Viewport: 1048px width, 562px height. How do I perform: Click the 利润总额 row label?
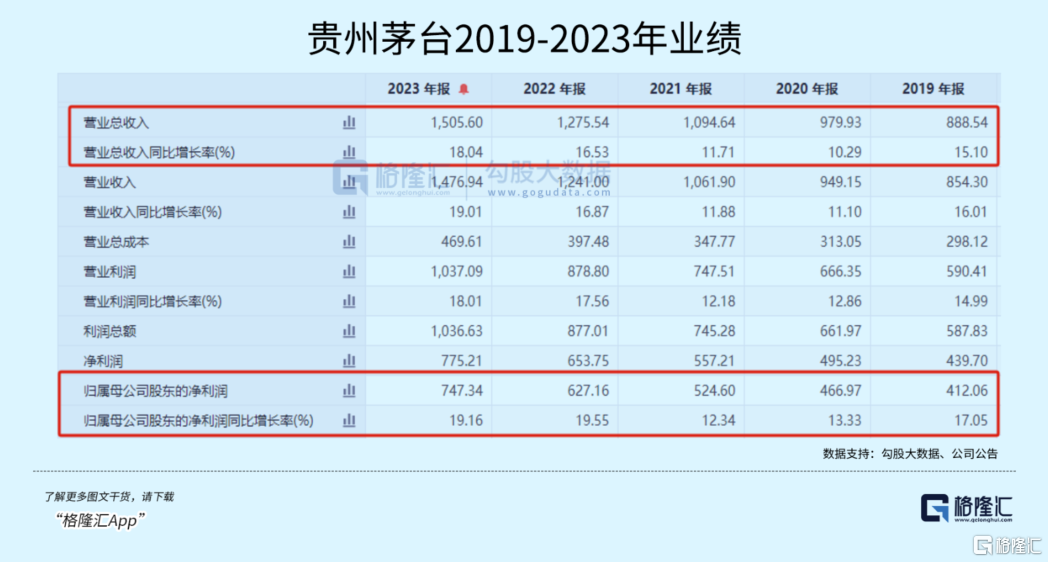[110, 331]
